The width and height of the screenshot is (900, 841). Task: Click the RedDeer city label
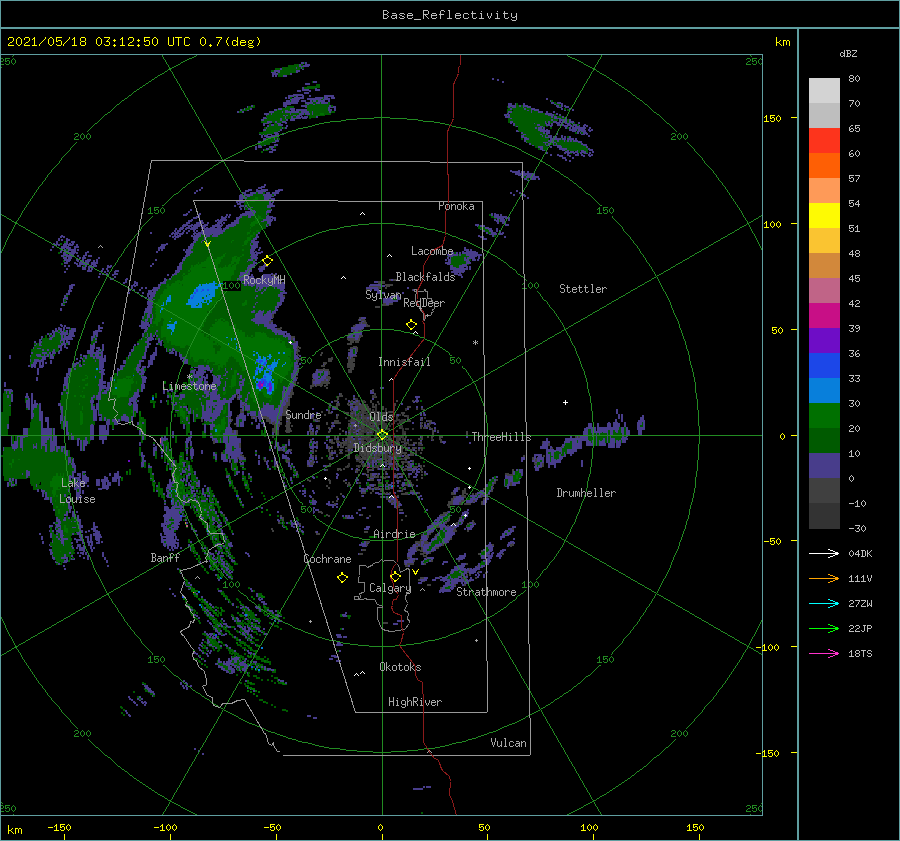[x=424, y=303]
